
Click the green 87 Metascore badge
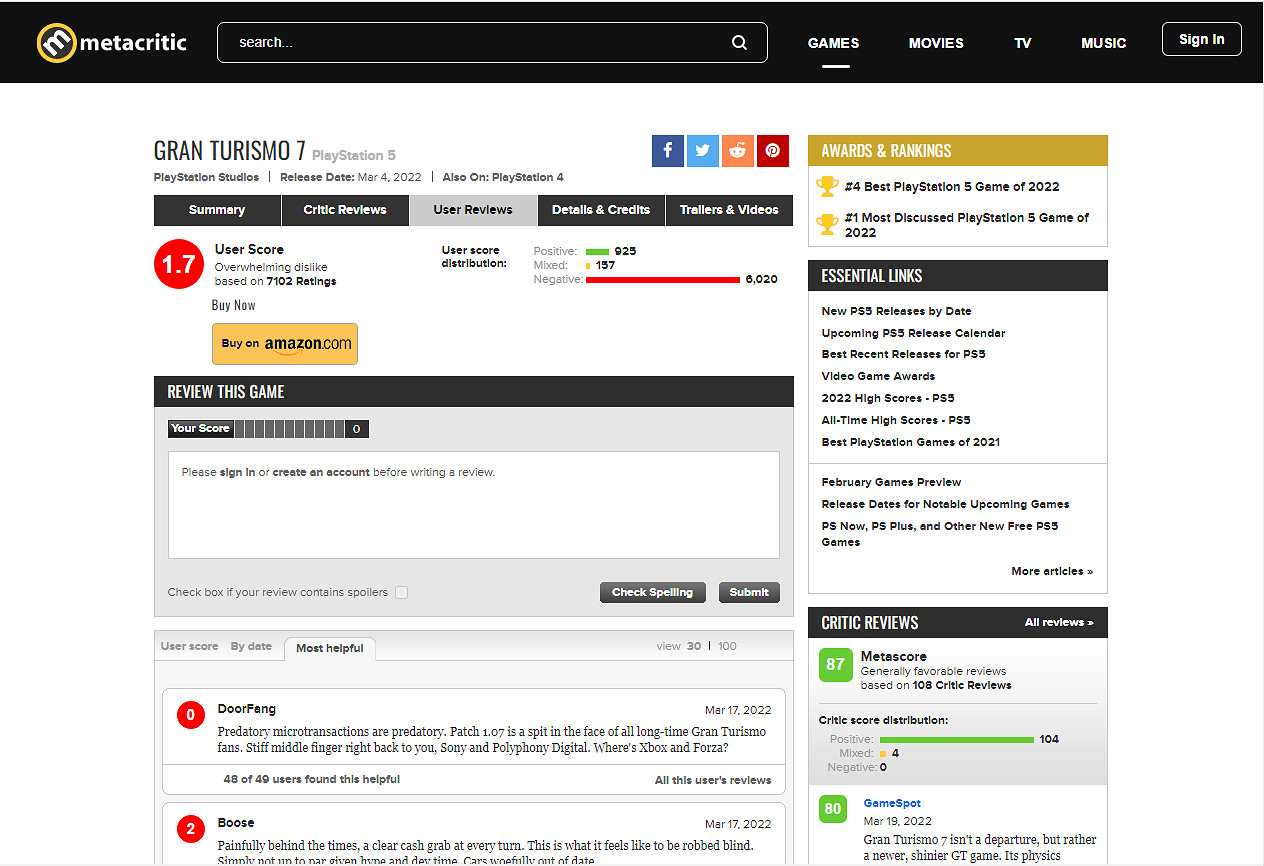click(x=835, y=665)
